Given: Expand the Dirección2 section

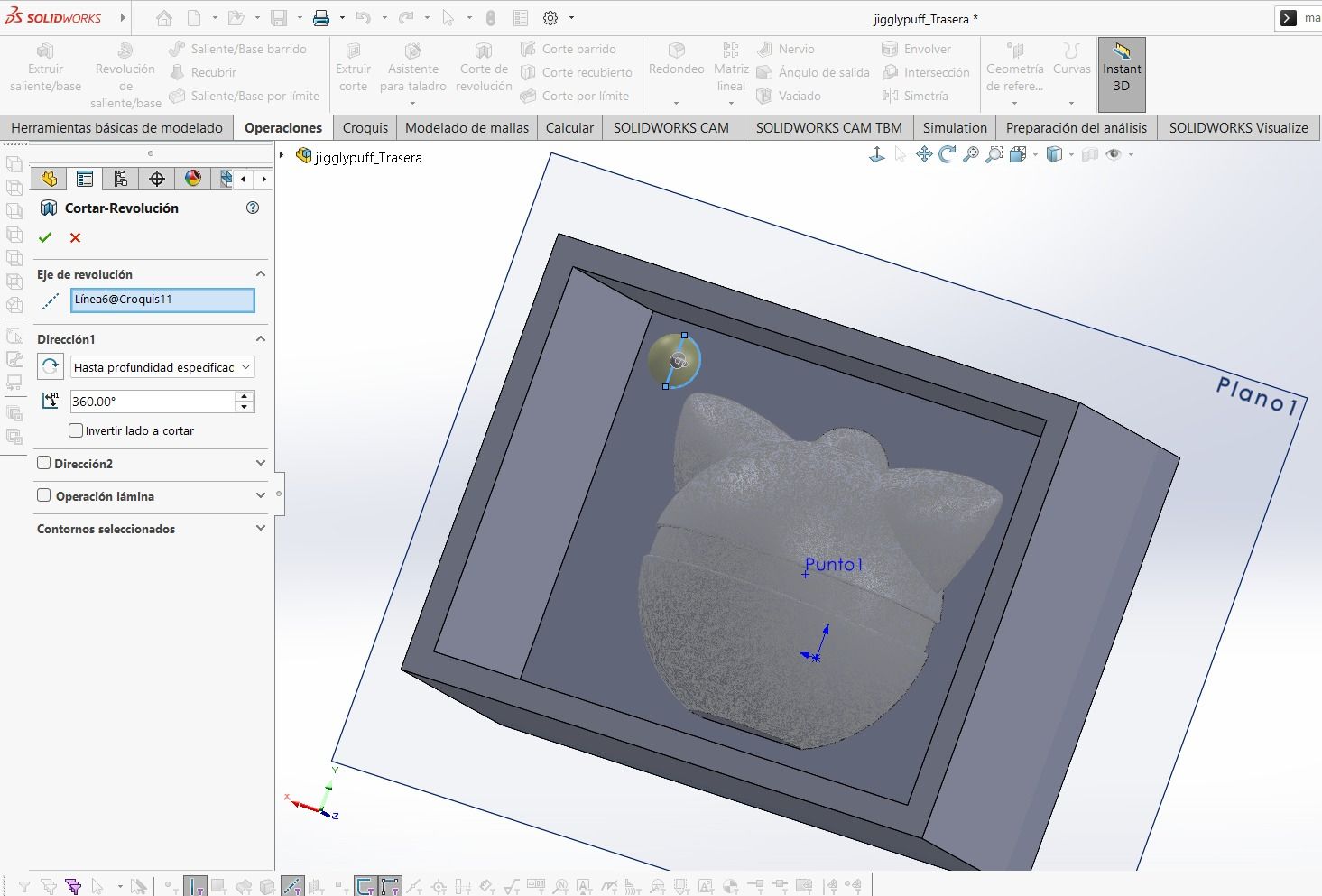Looking at the screenshot, I should pos(261,464).
